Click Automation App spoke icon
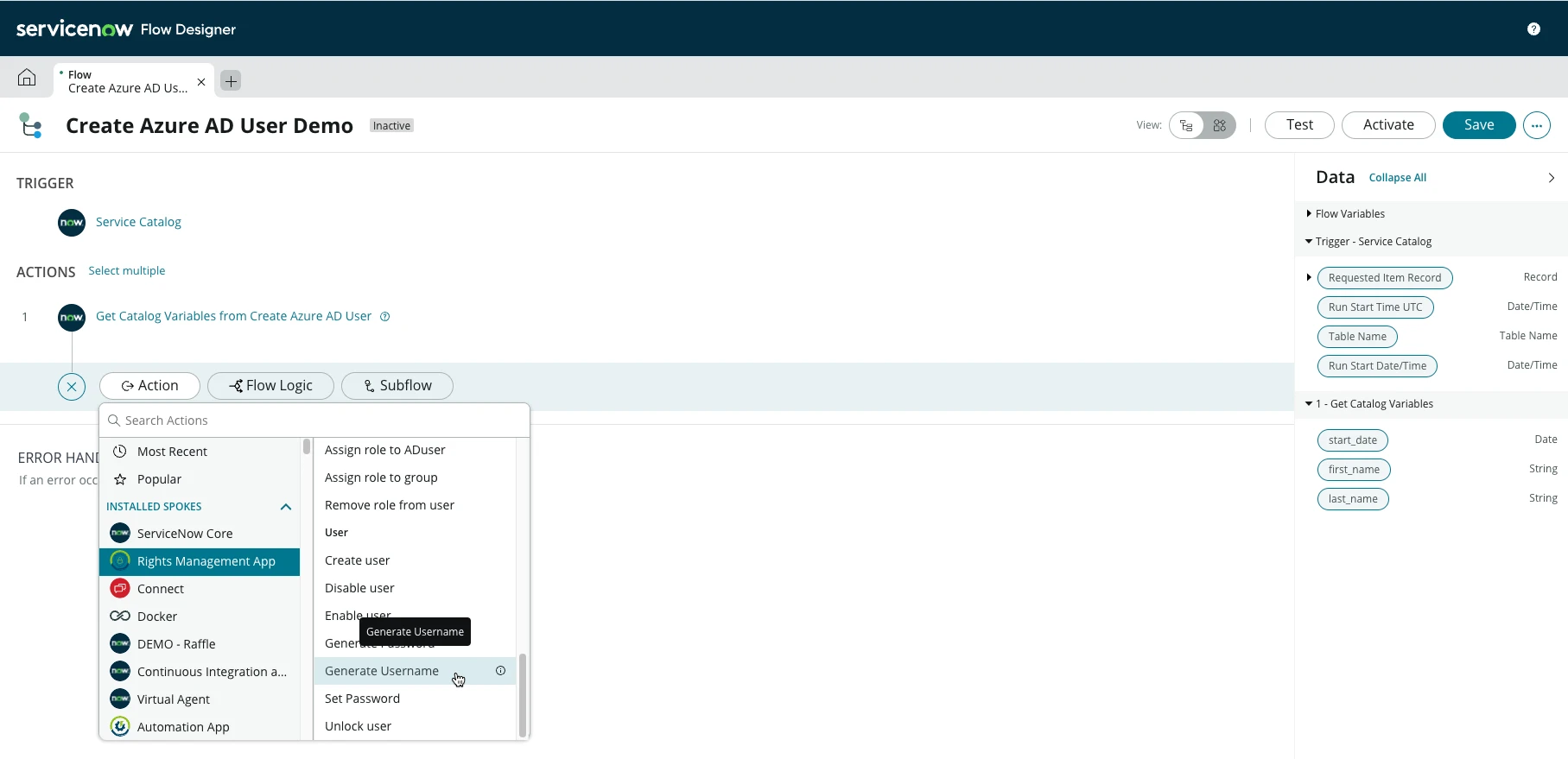Image resolution: width=1568 pixels, height=759 pixels. (x=120, y=726)
